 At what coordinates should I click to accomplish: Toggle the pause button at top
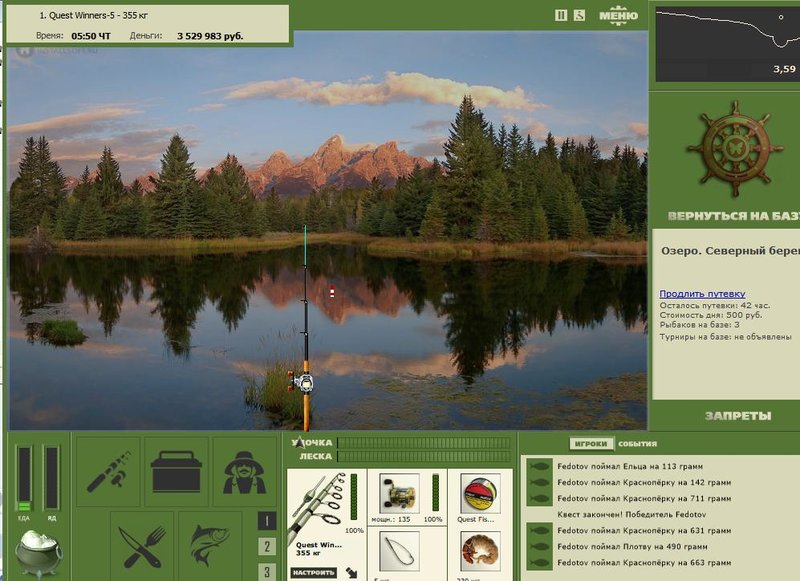coord(561,15)
